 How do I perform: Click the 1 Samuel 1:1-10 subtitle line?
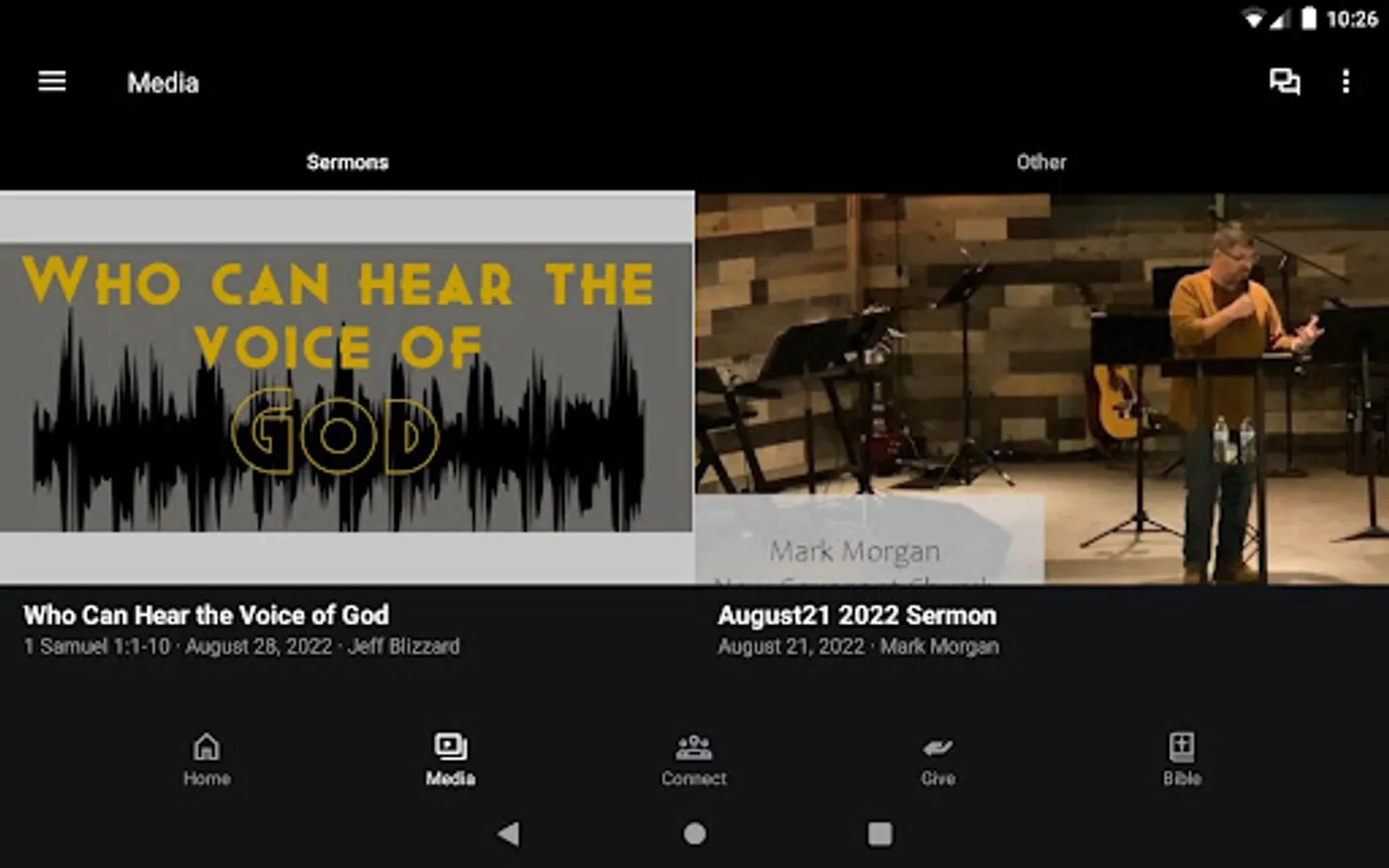241,646
